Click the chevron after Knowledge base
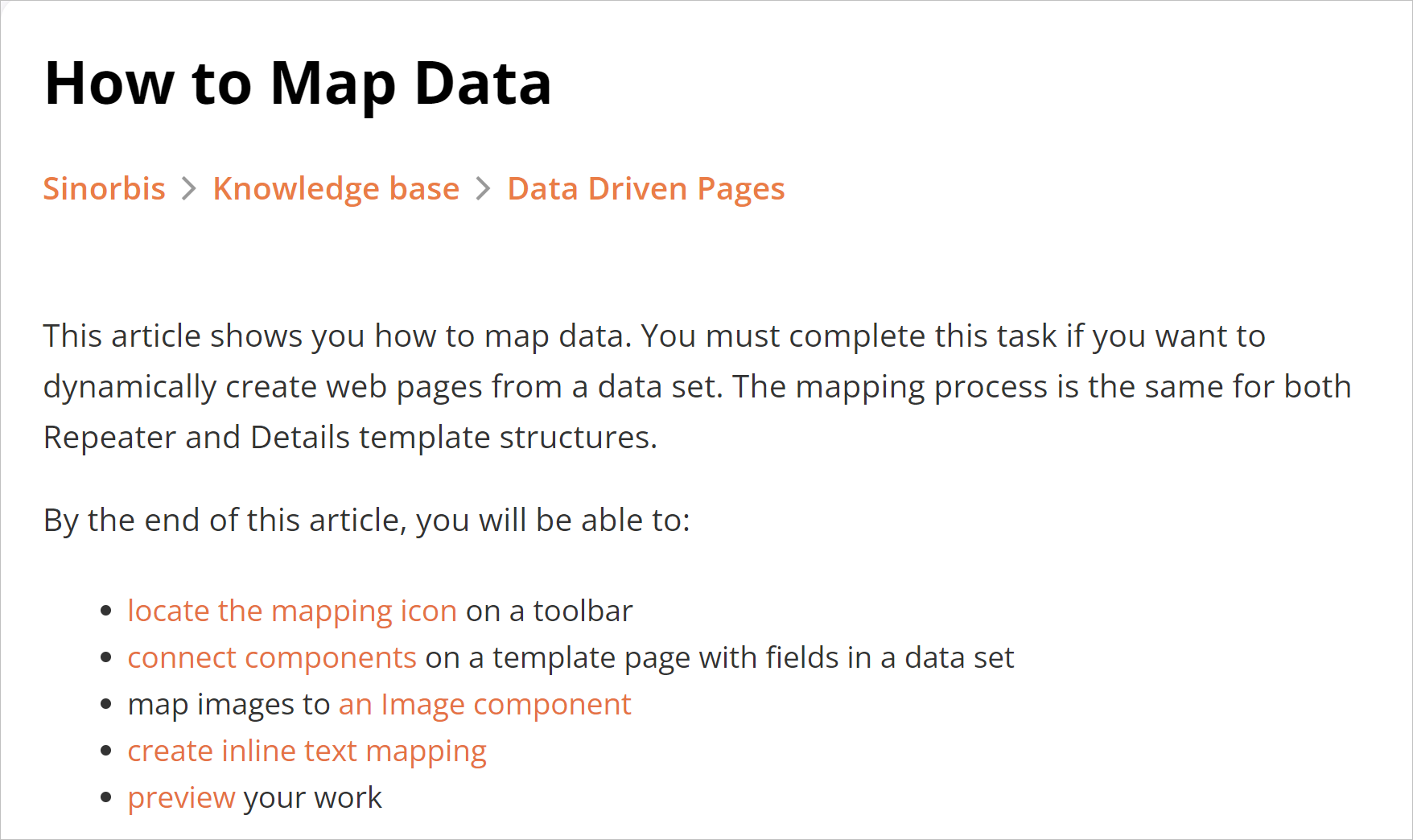The height and width of the screenshot is (840, 1413). [483, 189]
